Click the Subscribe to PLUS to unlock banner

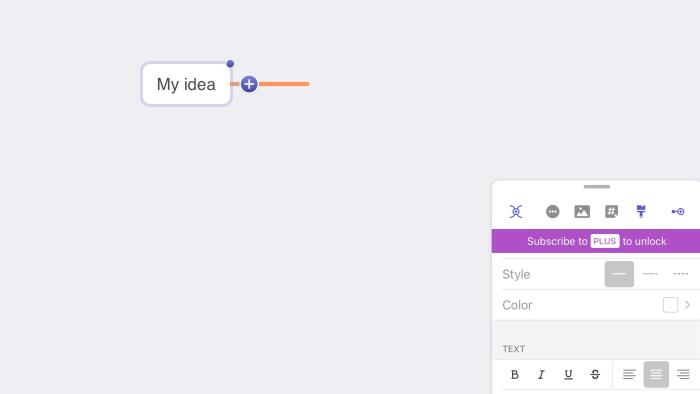click(596, 241)
